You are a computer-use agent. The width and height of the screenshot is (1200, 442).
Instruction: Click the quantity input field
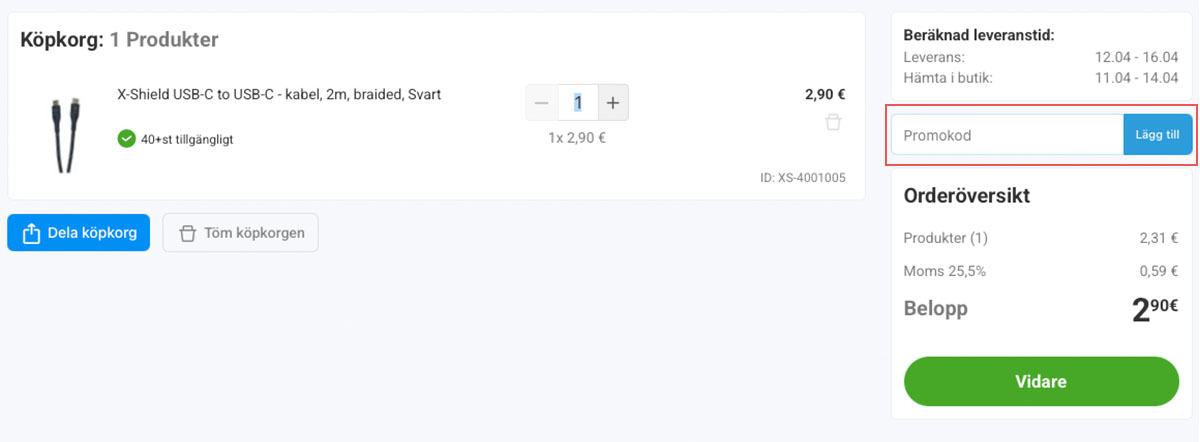point(578,102)
